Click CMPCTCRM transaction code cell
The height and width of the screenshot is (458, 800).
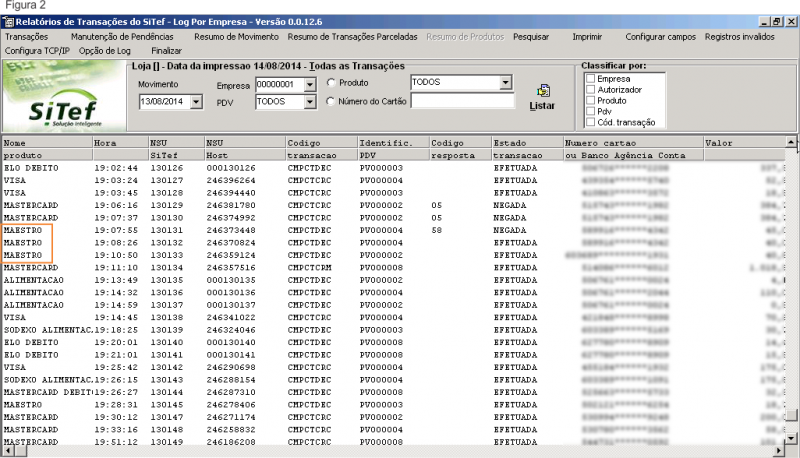pyautogui.click(x=309, y=268)
